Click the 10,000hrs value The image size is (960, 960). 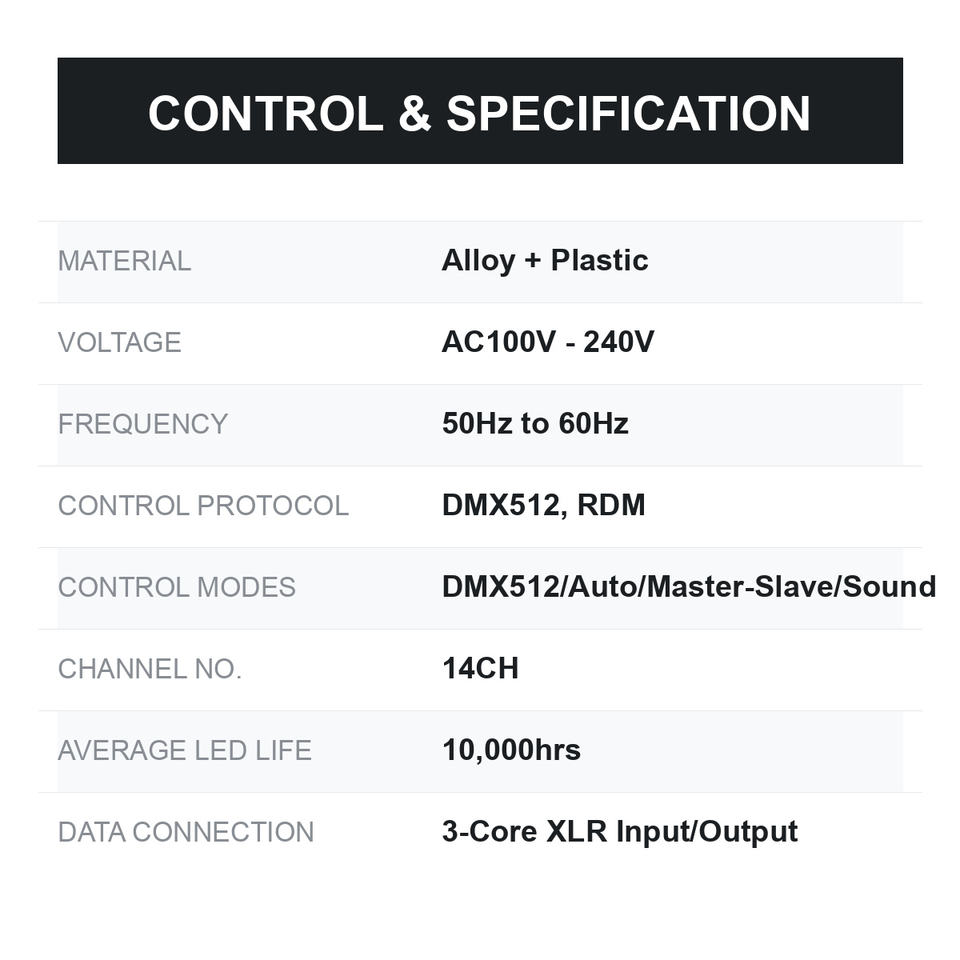511,750
